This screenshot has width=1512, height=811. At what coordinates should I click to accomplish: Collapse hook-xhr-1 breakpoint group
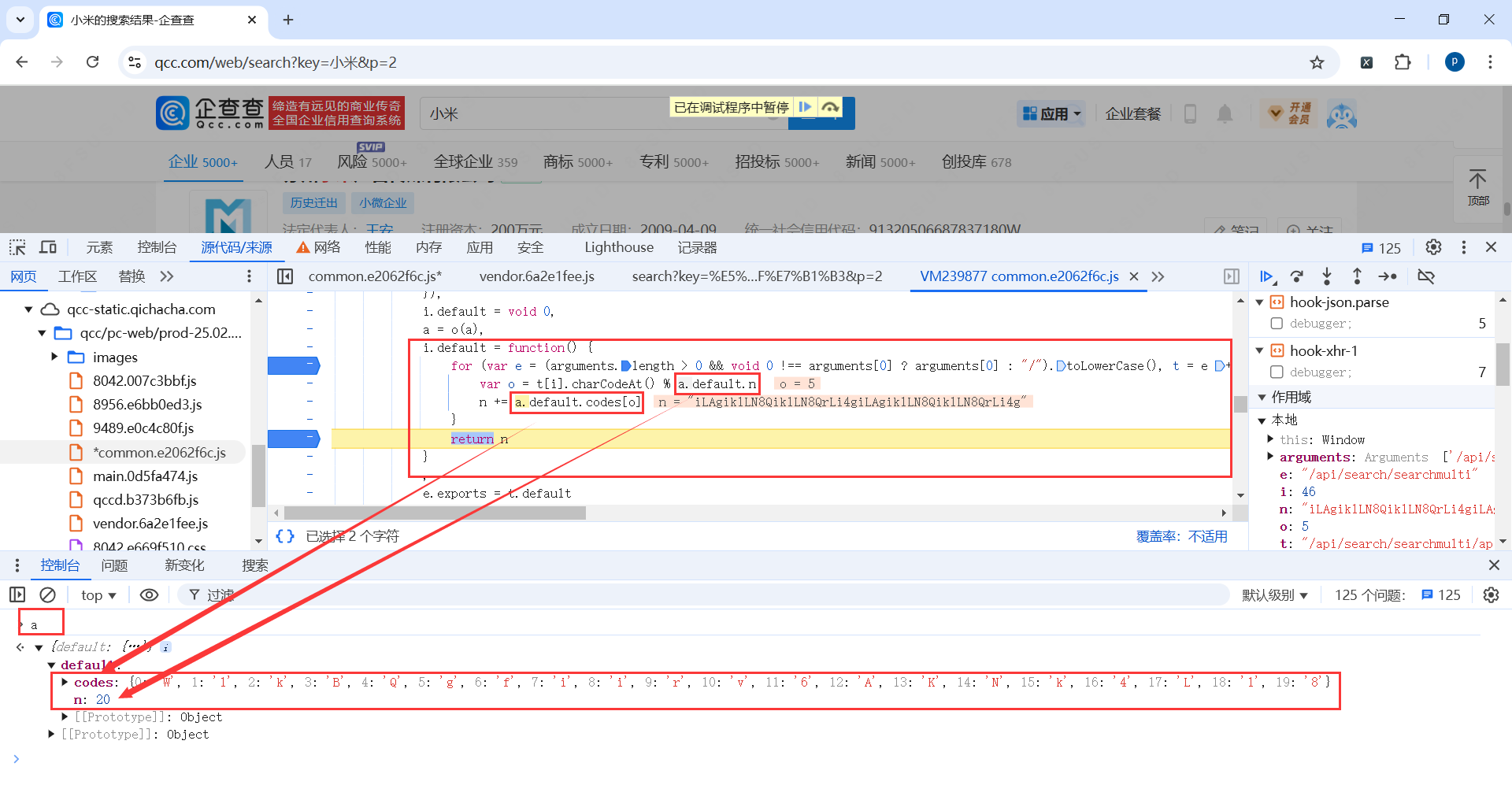click(x=1259, y=350)
